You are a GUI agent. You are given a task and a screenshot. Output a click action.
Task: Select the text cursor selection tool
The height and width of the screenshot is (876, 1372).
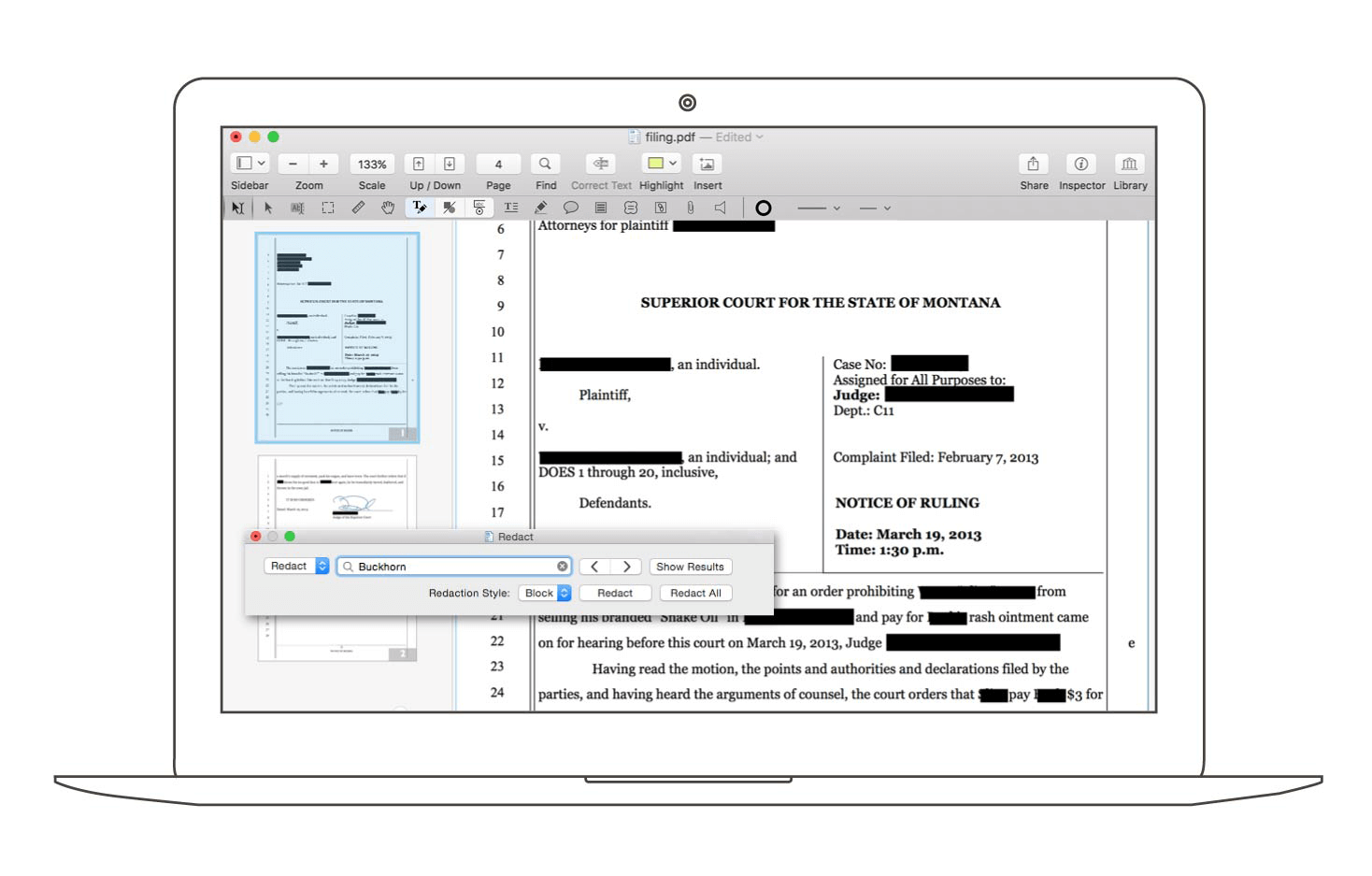tap(237, 208)
